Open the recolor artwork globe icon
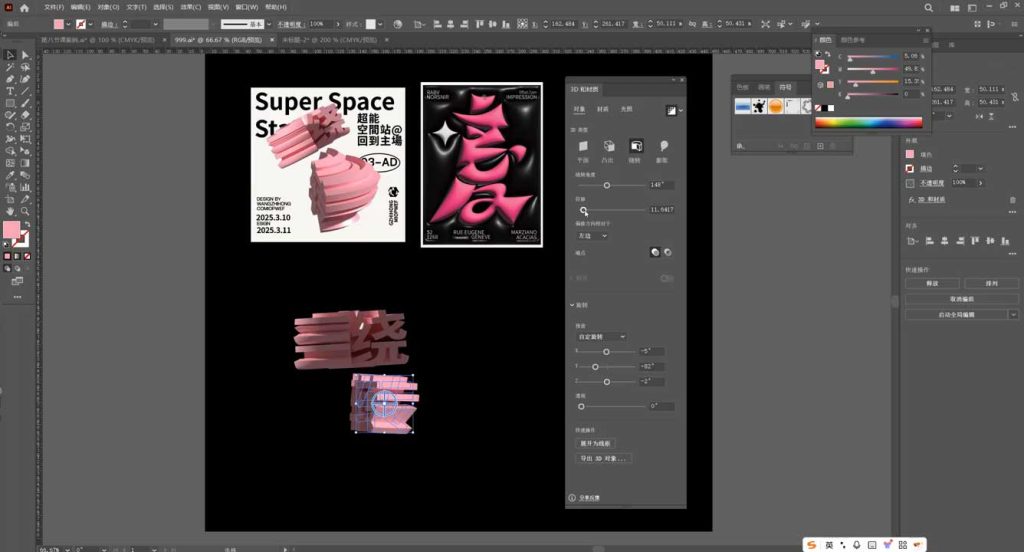 click(x=398, y=24)
